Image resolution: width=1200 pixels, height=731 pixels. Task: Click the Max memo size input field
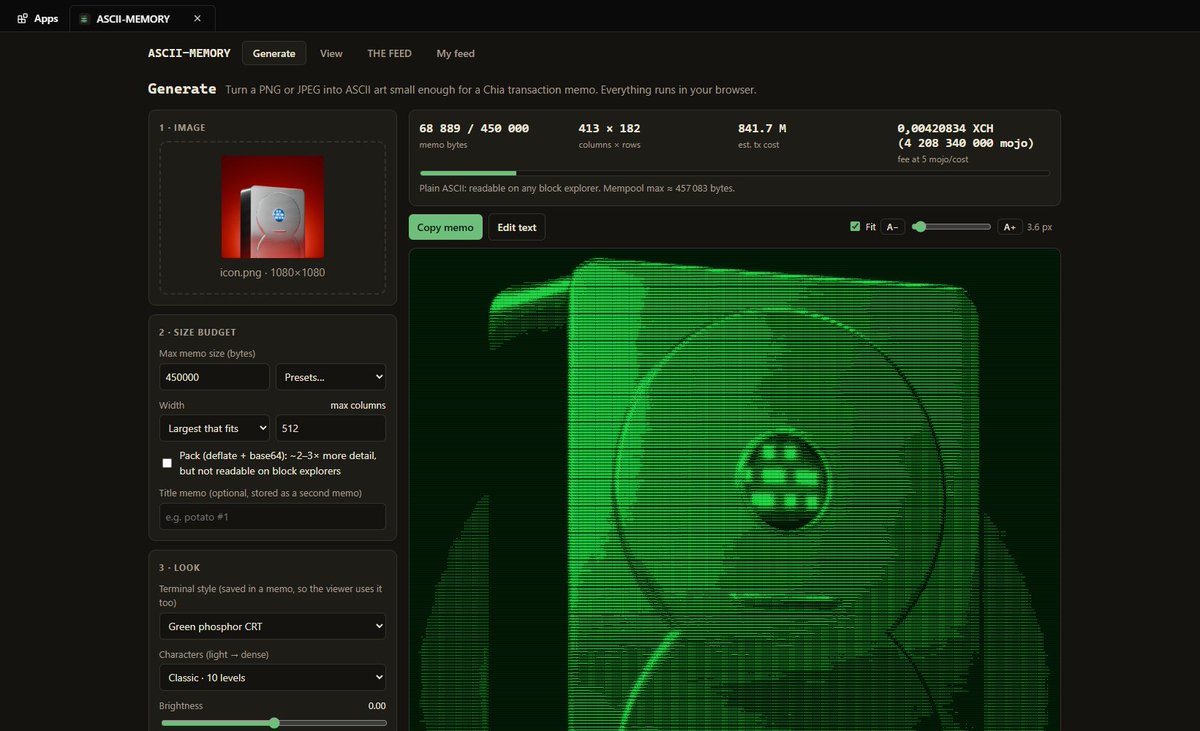pos(214,377)
